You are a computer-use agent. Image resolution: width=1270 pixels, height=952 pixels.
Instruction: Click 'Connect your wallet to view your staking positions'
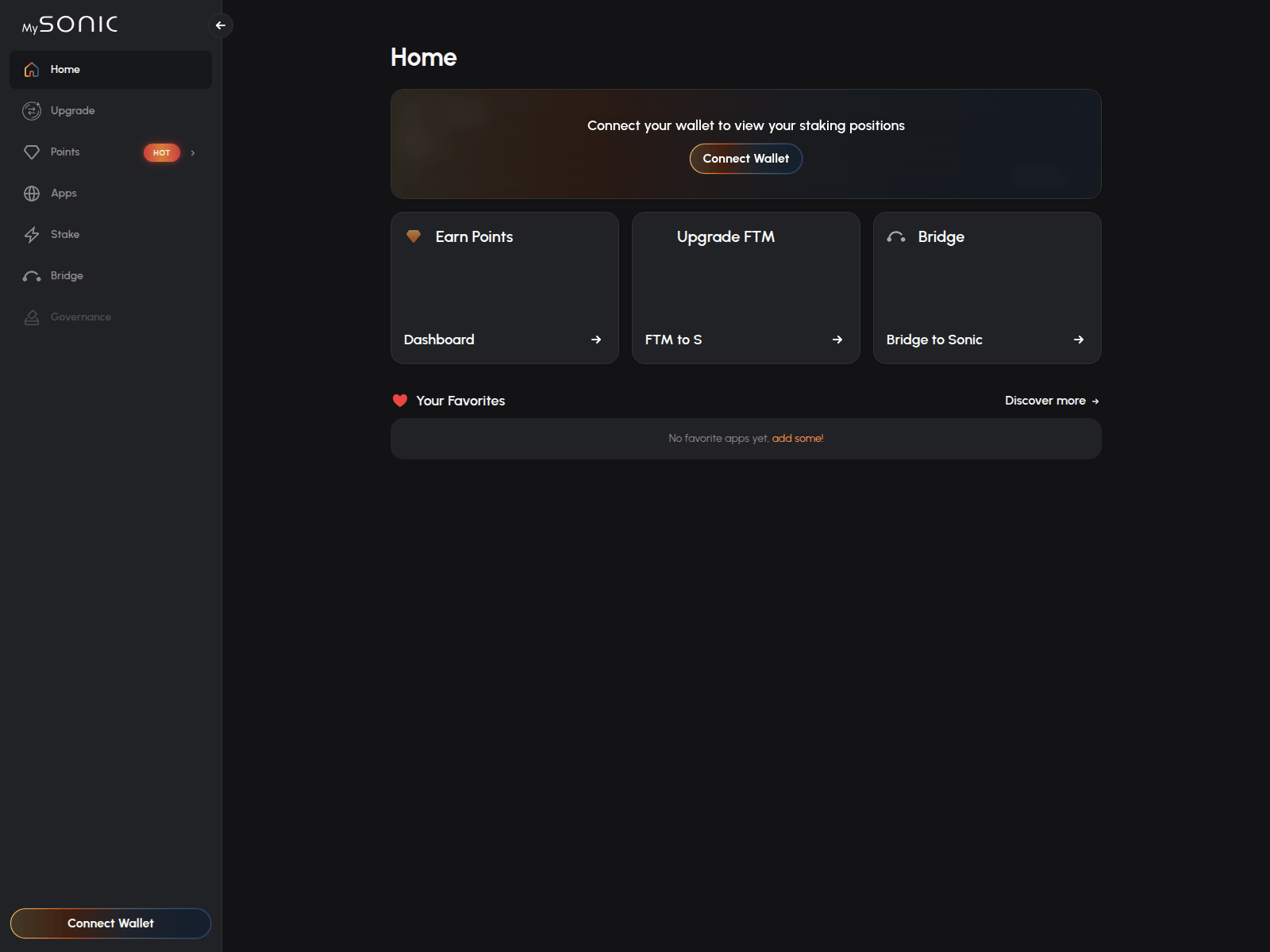pos(746,125)
